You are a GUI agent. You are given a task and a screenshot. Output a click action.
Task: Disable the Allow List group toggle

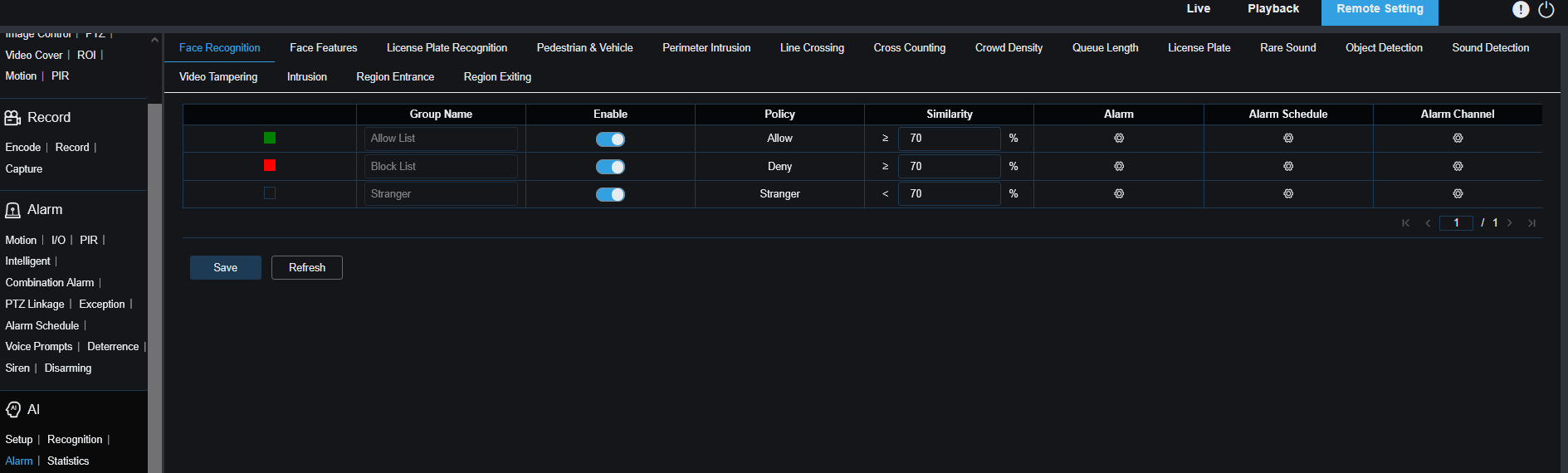tap(610, 139)
